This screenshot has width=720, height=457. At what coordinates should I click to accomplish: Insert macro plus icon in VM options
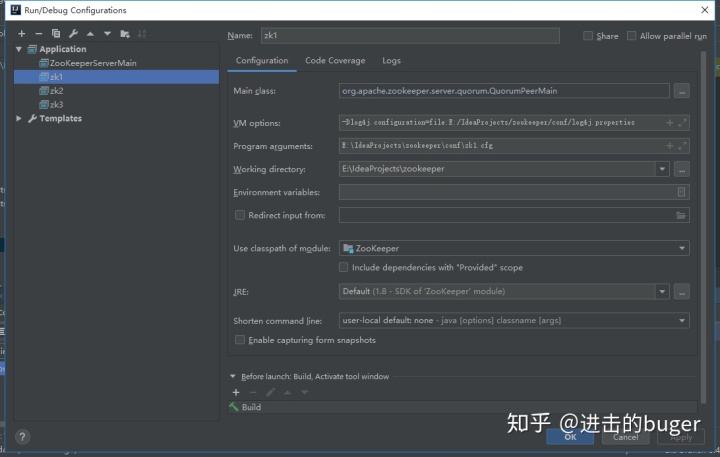click(669, 123)
